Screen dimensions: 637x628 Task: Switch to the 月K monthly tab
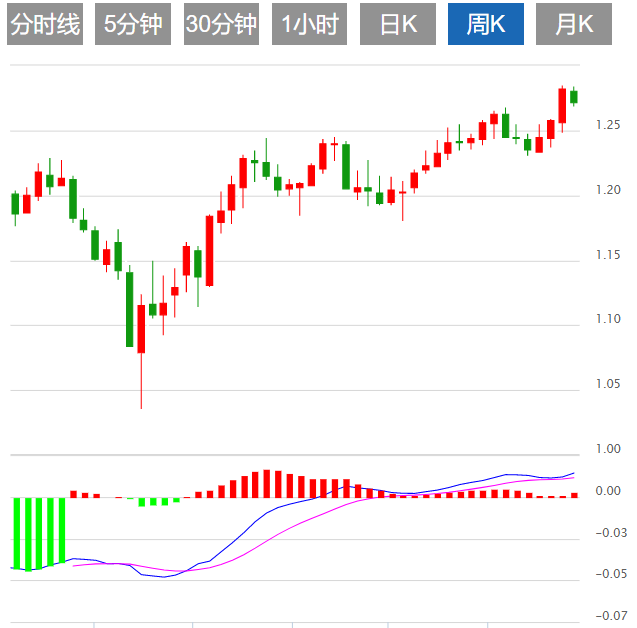coord(574,24)
